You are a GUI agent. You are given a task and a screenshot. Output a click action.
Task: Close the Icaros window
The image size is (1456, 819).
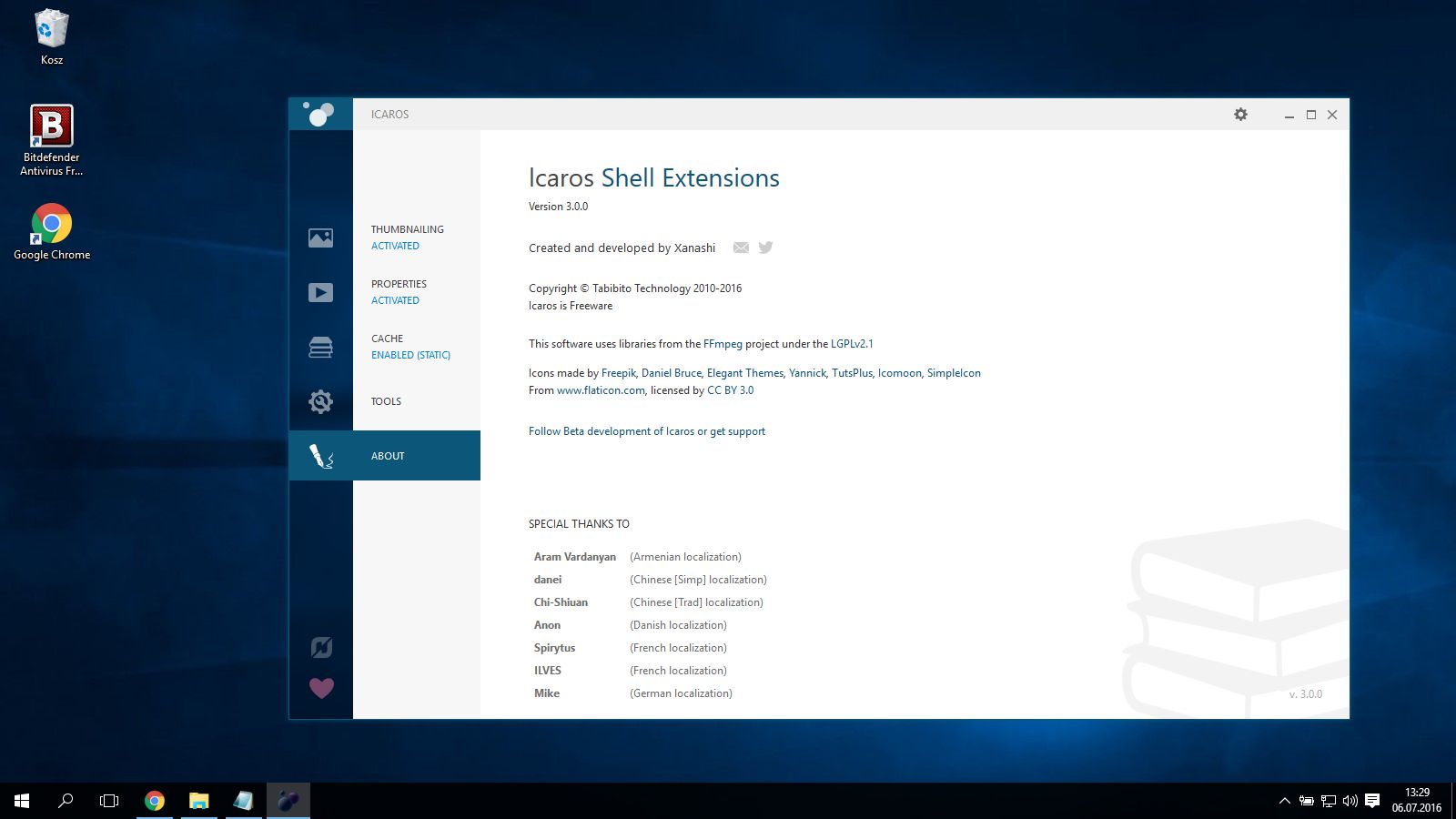click(x=1332, y=115)
